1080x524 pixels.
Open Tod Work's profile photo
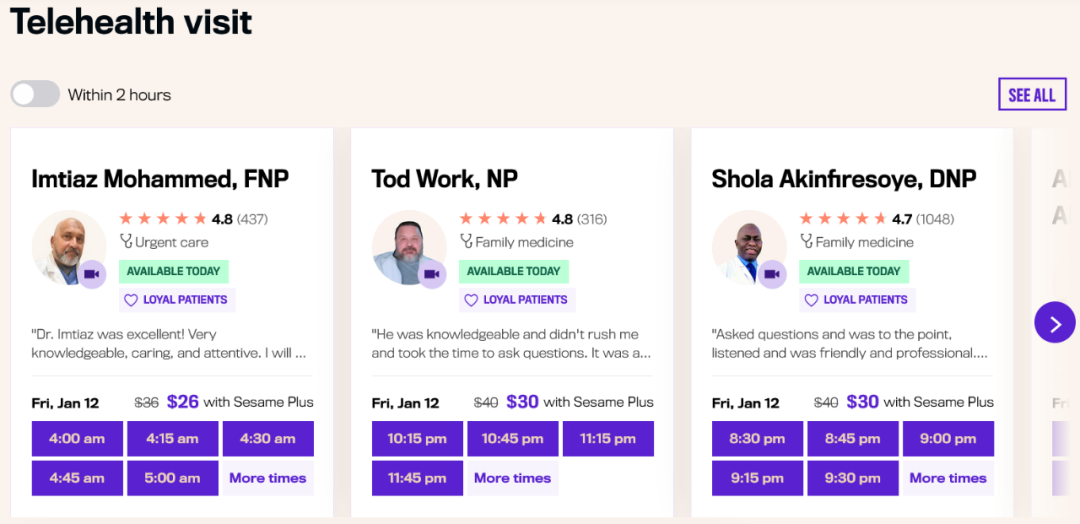409,248
